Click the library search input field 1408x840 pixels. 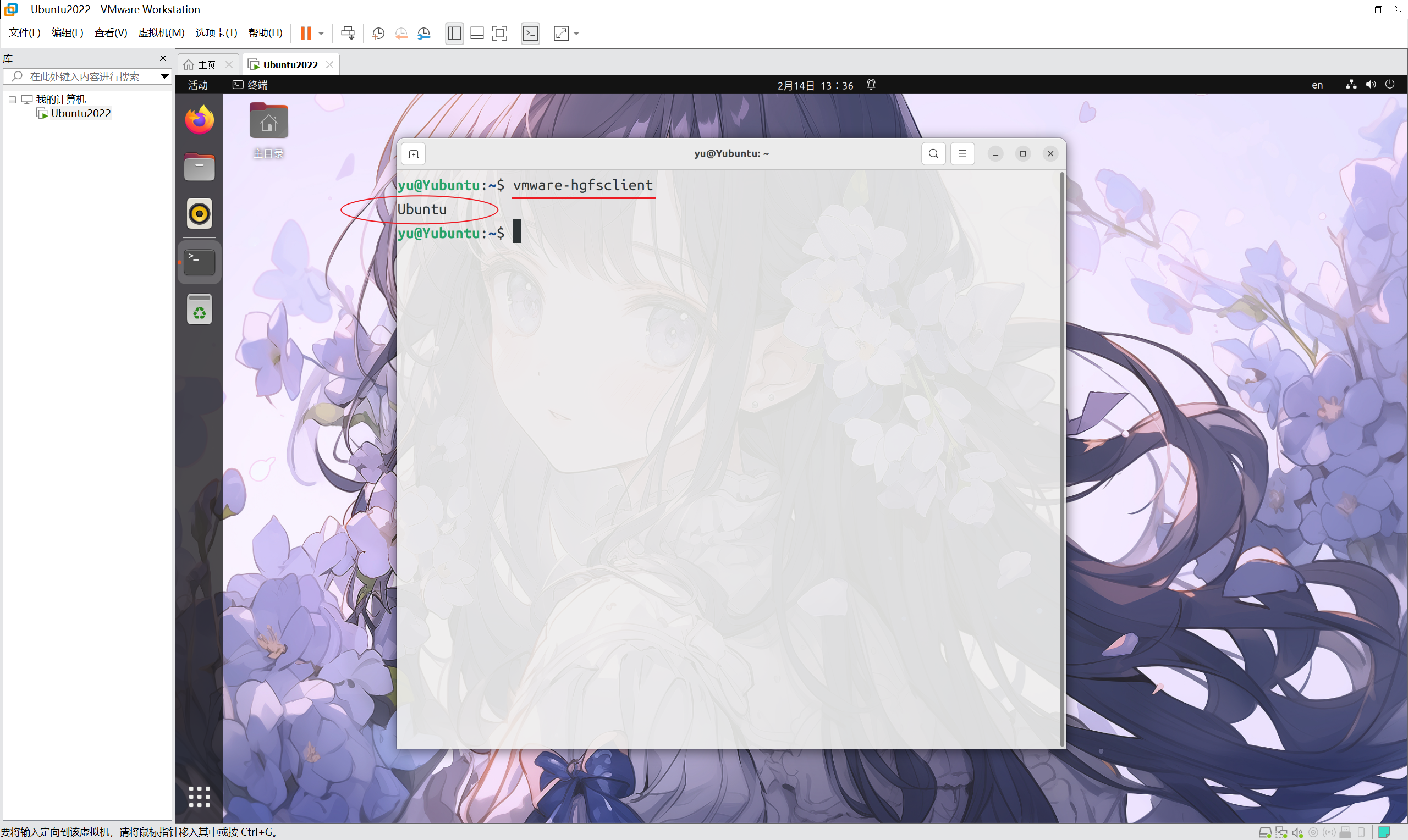tap(85, 76)
